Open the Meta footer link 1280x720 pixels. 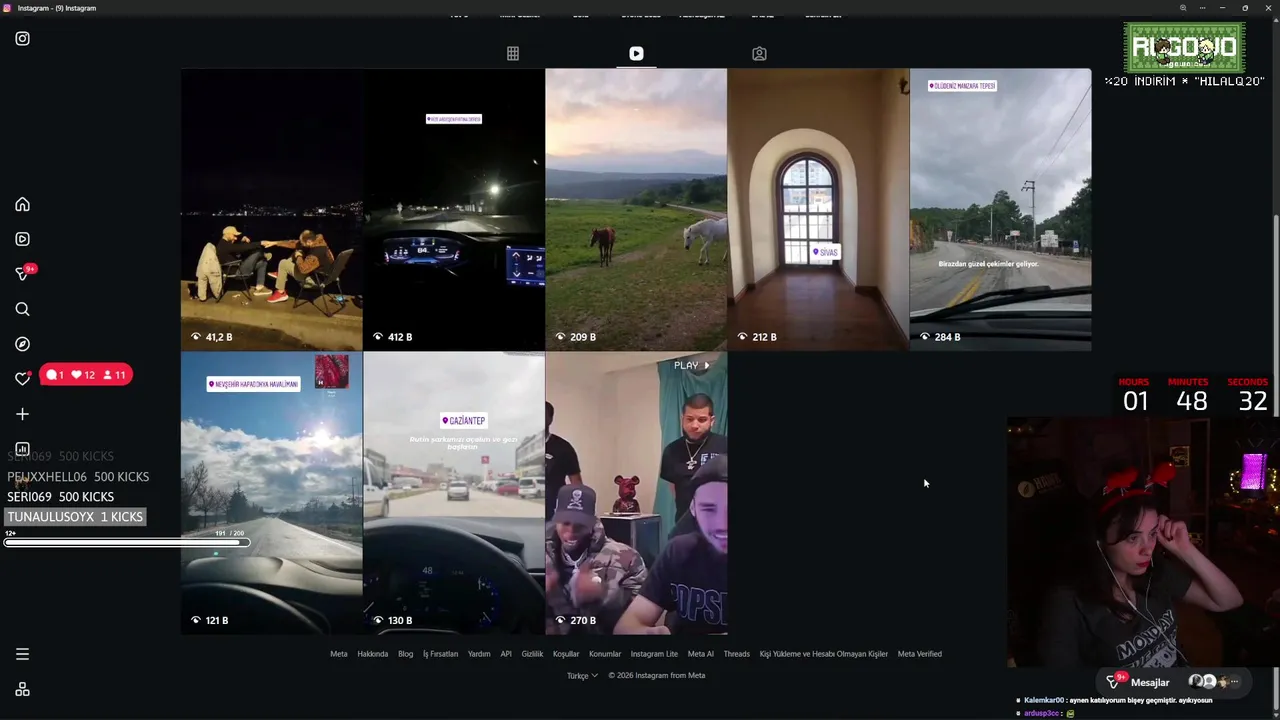point(339,654)
